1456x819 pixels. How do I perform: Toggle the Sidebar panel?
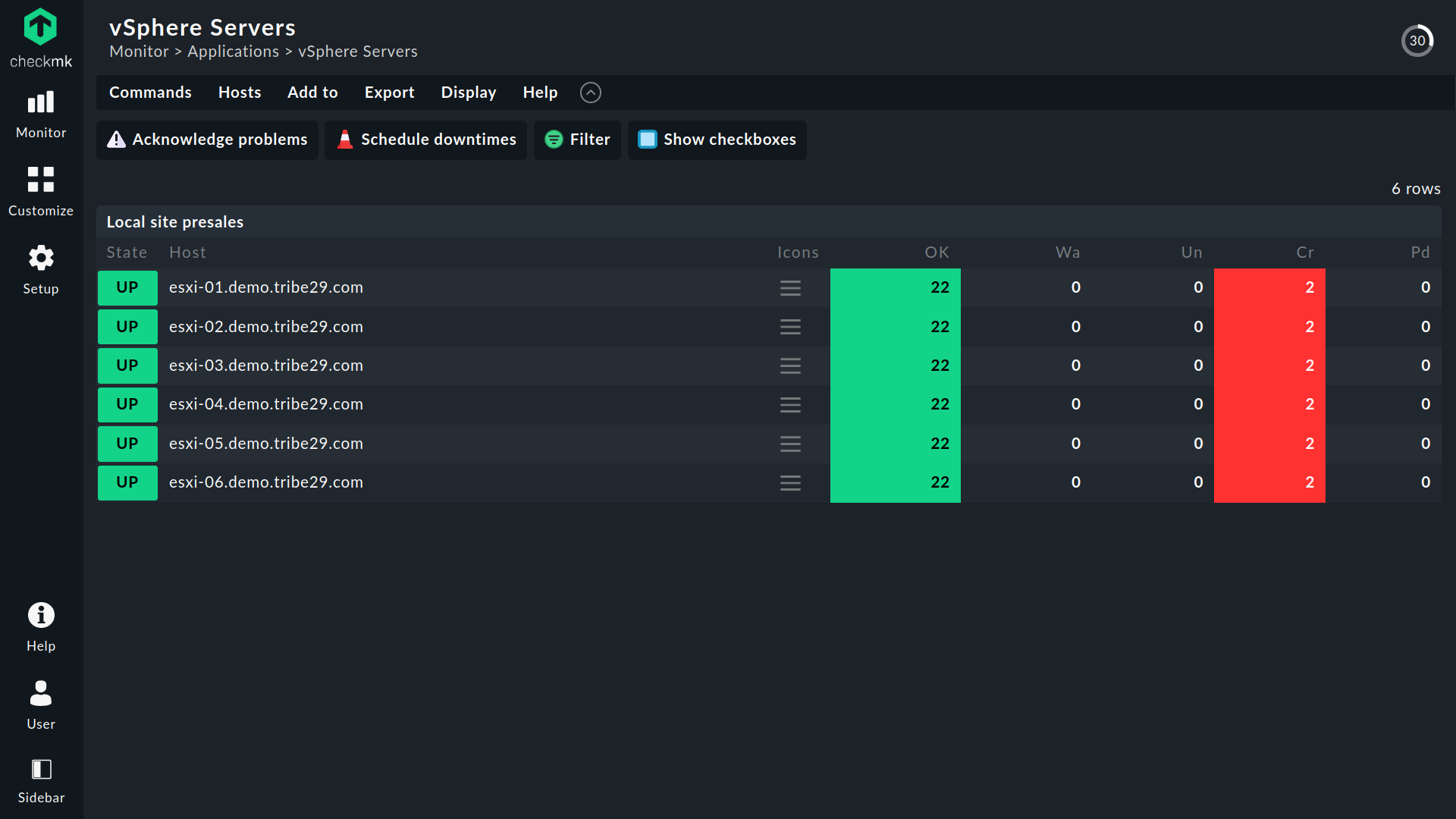[x=41, y=782]
